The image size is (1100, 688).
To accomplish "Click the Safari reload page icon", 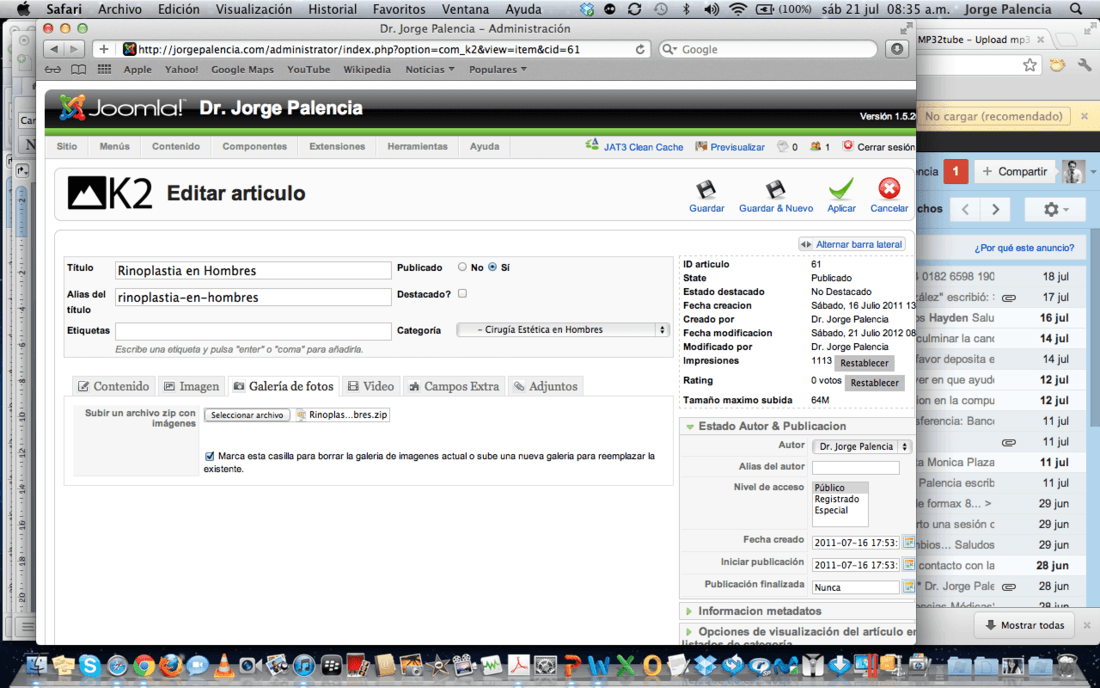I will click(640, 49).
